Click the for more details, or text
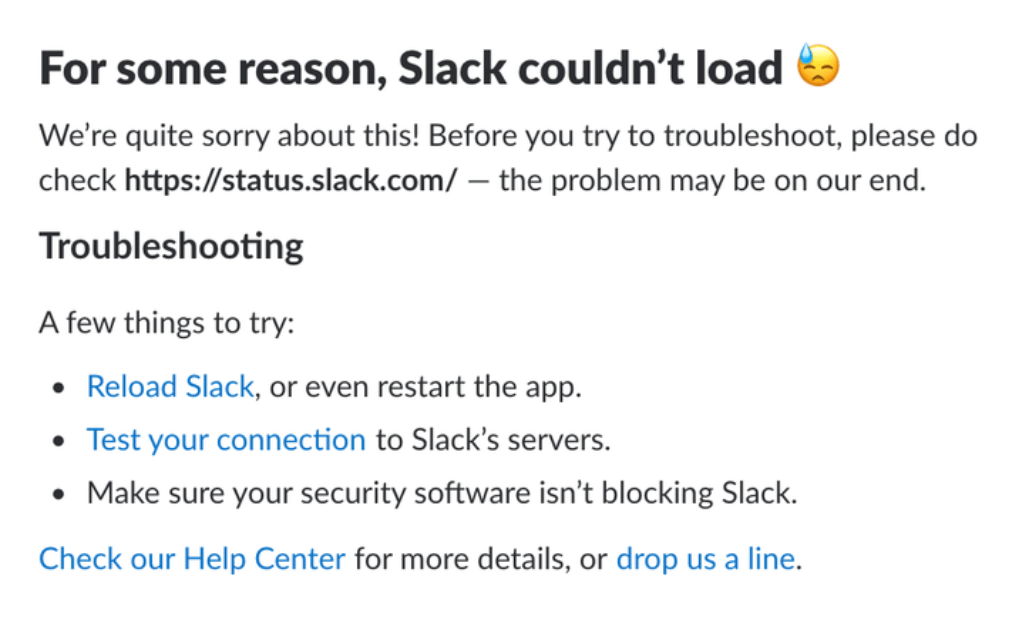Viewport: 1019px width, 617px height. 481,559
